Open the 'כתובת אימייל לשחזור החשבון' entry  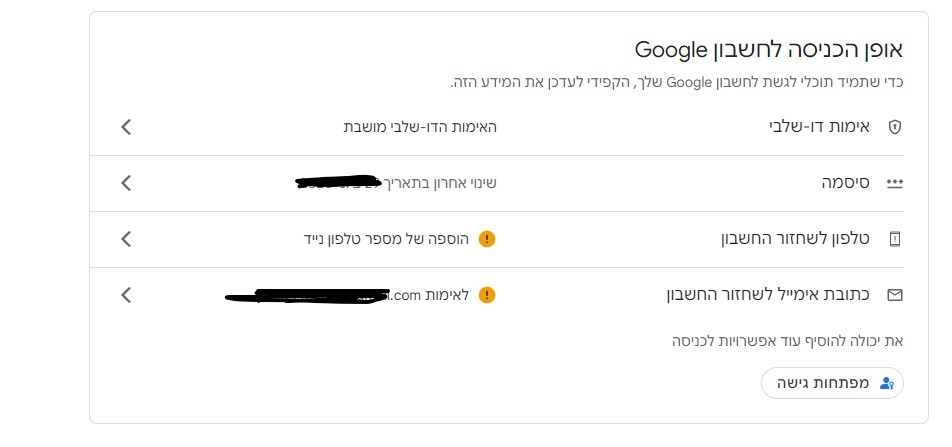(770, 295)
